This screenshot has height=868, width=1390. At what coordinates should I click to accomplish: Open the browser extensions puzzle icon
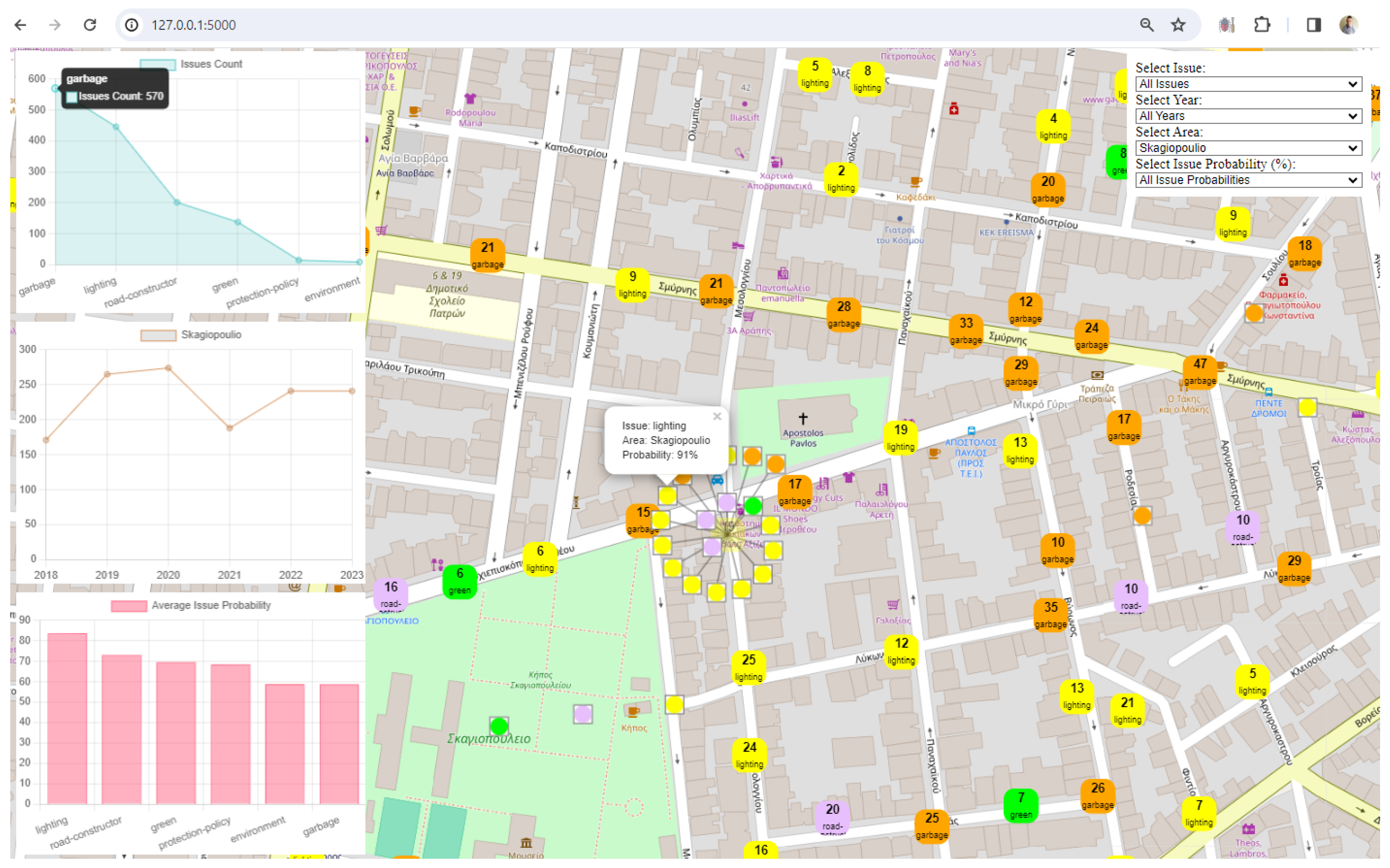[x=1261, y=25]
